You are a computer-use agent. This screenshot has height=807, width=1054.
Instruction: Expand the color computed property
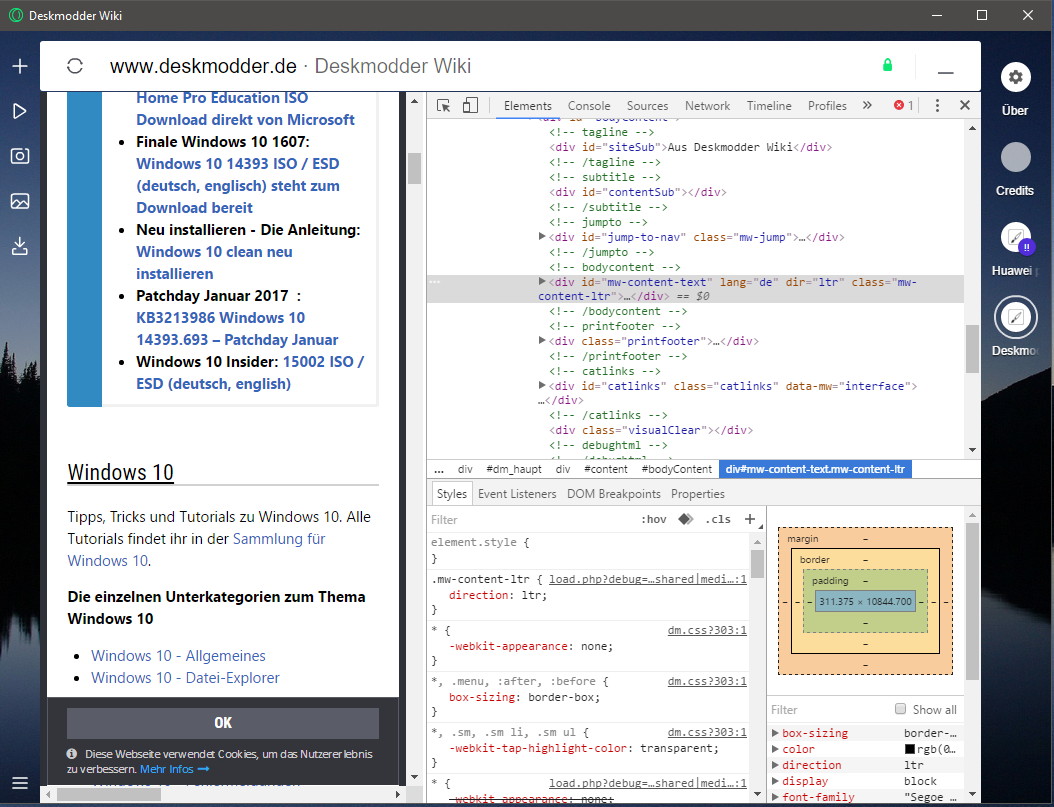(x=775, y=749)
